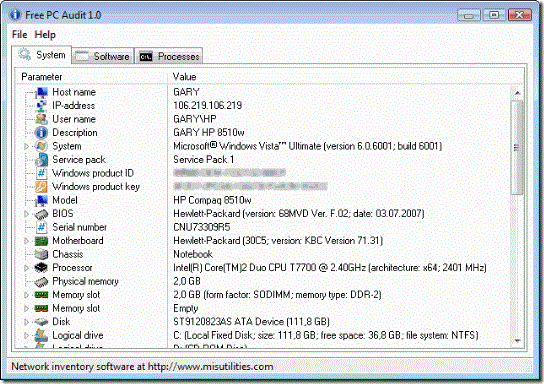Click the Windows product key icon

[41, 187]
